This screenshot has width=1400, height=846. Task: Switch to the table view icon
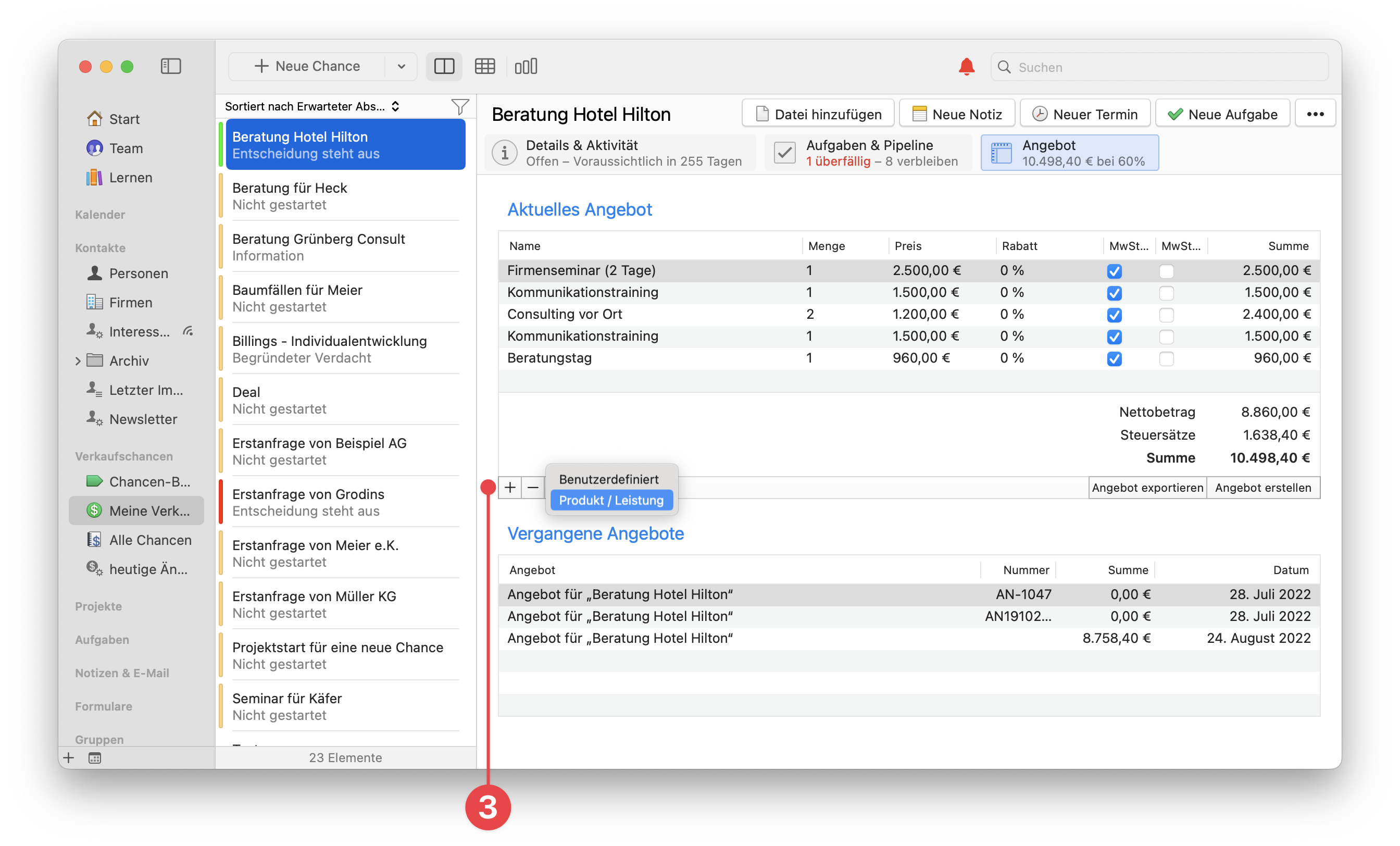coord(486,67)
